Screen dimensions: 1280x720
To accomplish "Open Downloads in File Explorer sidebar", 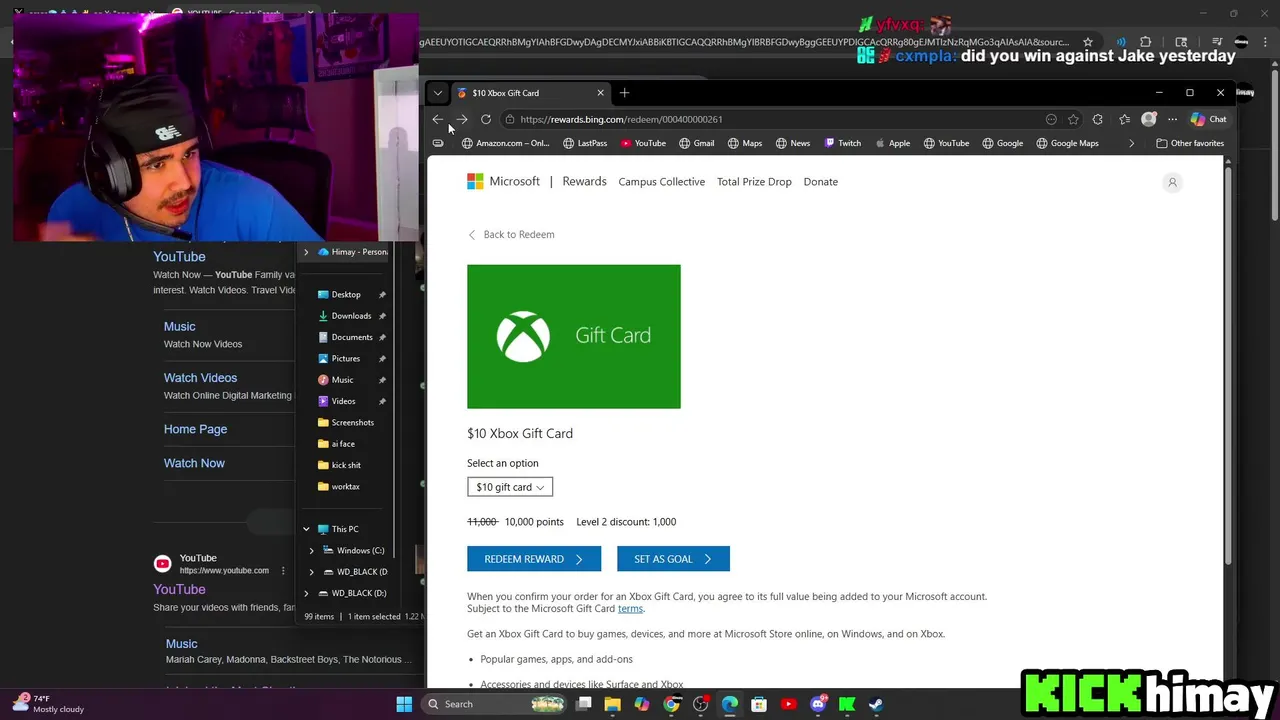I will click(351, 316).
